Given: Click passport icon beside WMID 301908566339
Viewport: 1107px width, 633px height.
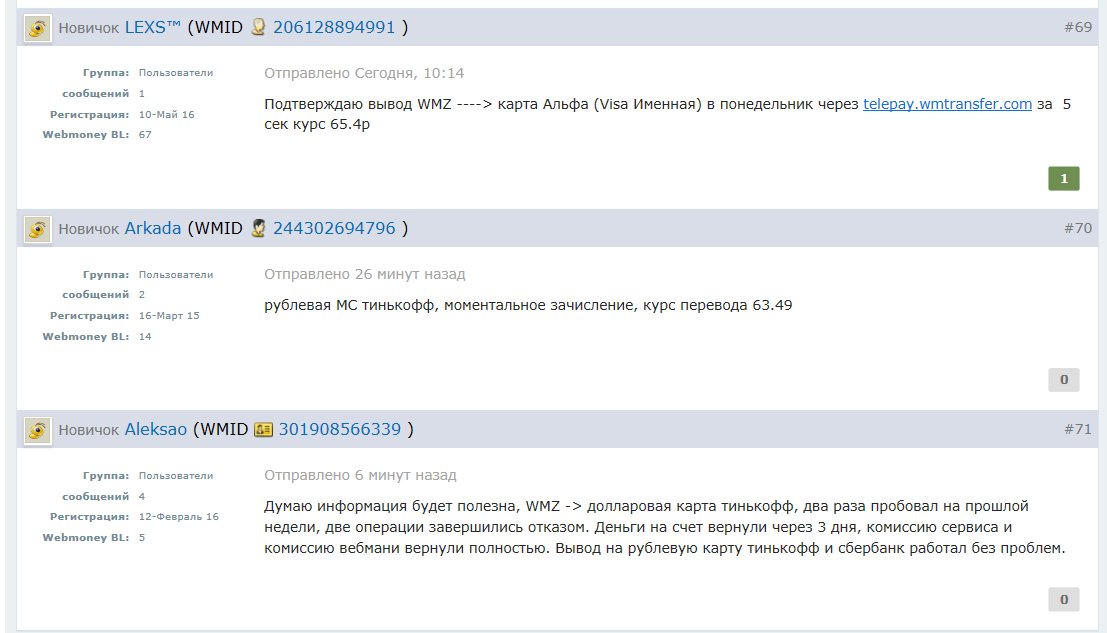Looking at the screenshot, I should pos(263,429).
